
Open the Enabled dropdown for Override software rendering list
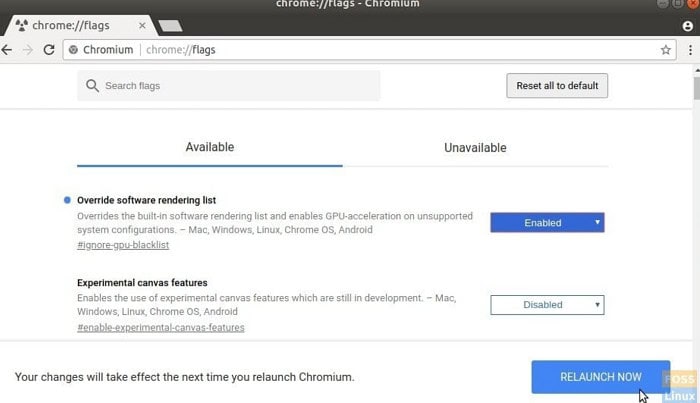coord(547,223)
